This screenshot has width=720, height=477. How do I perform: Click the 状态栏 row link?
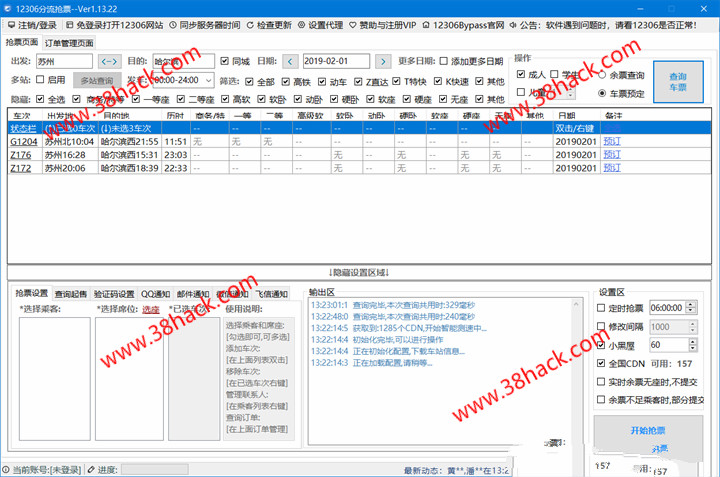(23, 128)
